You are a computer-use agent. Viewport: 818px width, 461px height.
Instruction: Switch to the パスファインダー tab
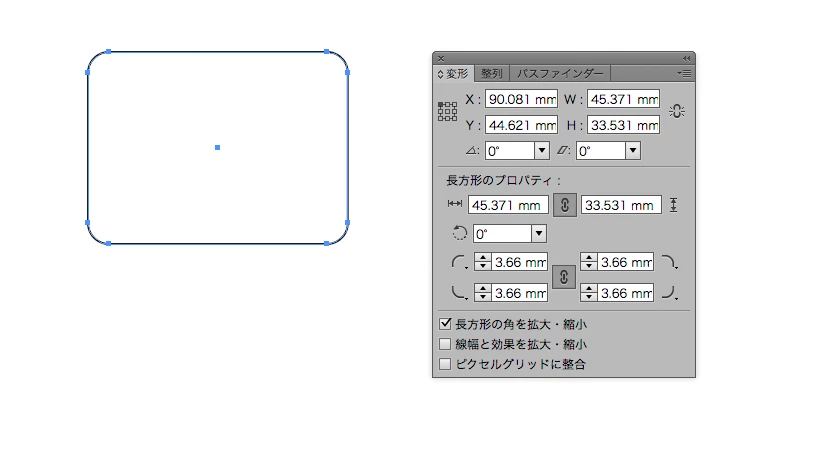tap(560, 74)
